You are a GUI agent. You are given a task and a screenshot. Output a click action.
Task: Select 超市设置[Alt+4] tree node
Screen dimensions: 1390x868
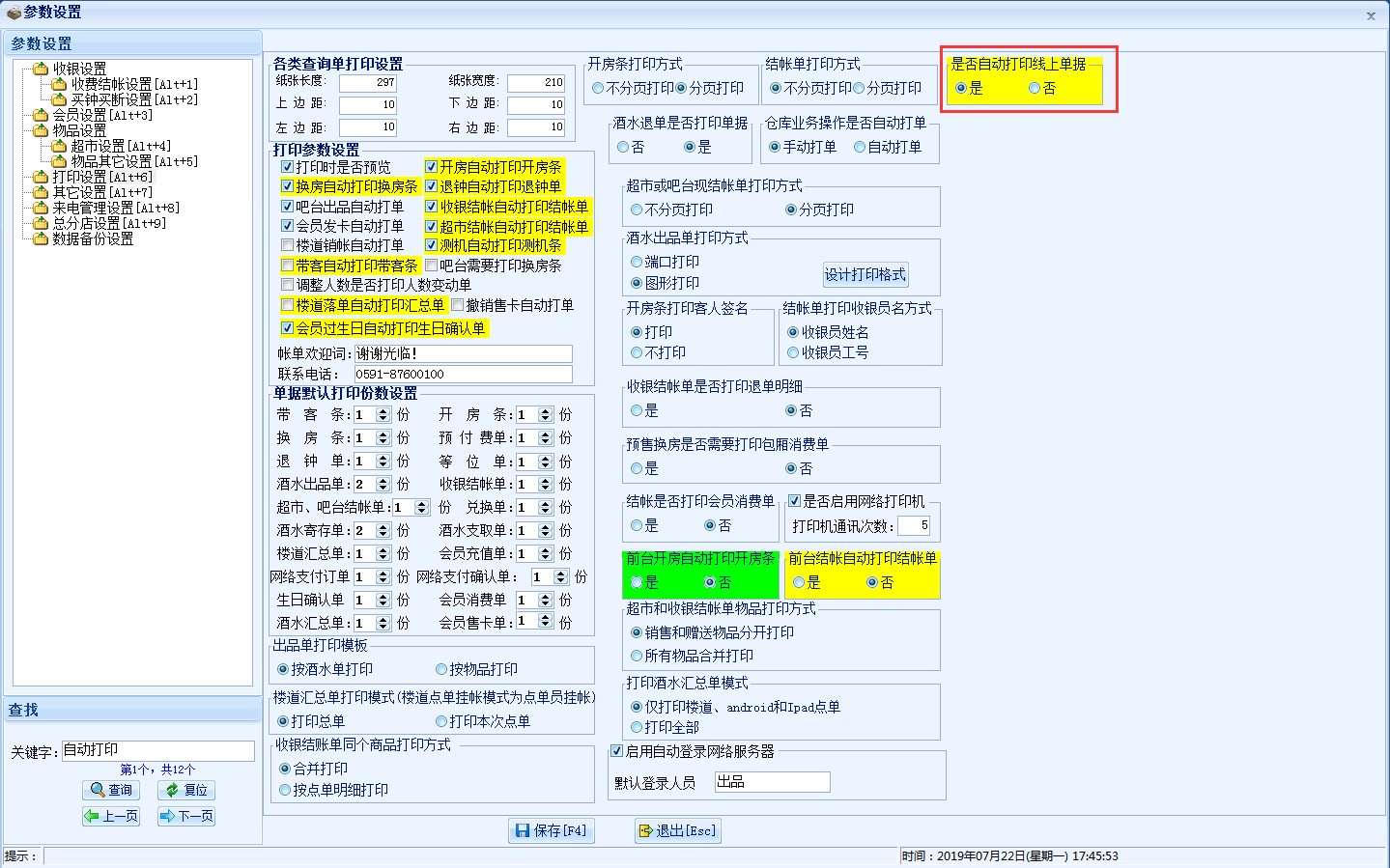pyautogui.click(x=121, y=146)
